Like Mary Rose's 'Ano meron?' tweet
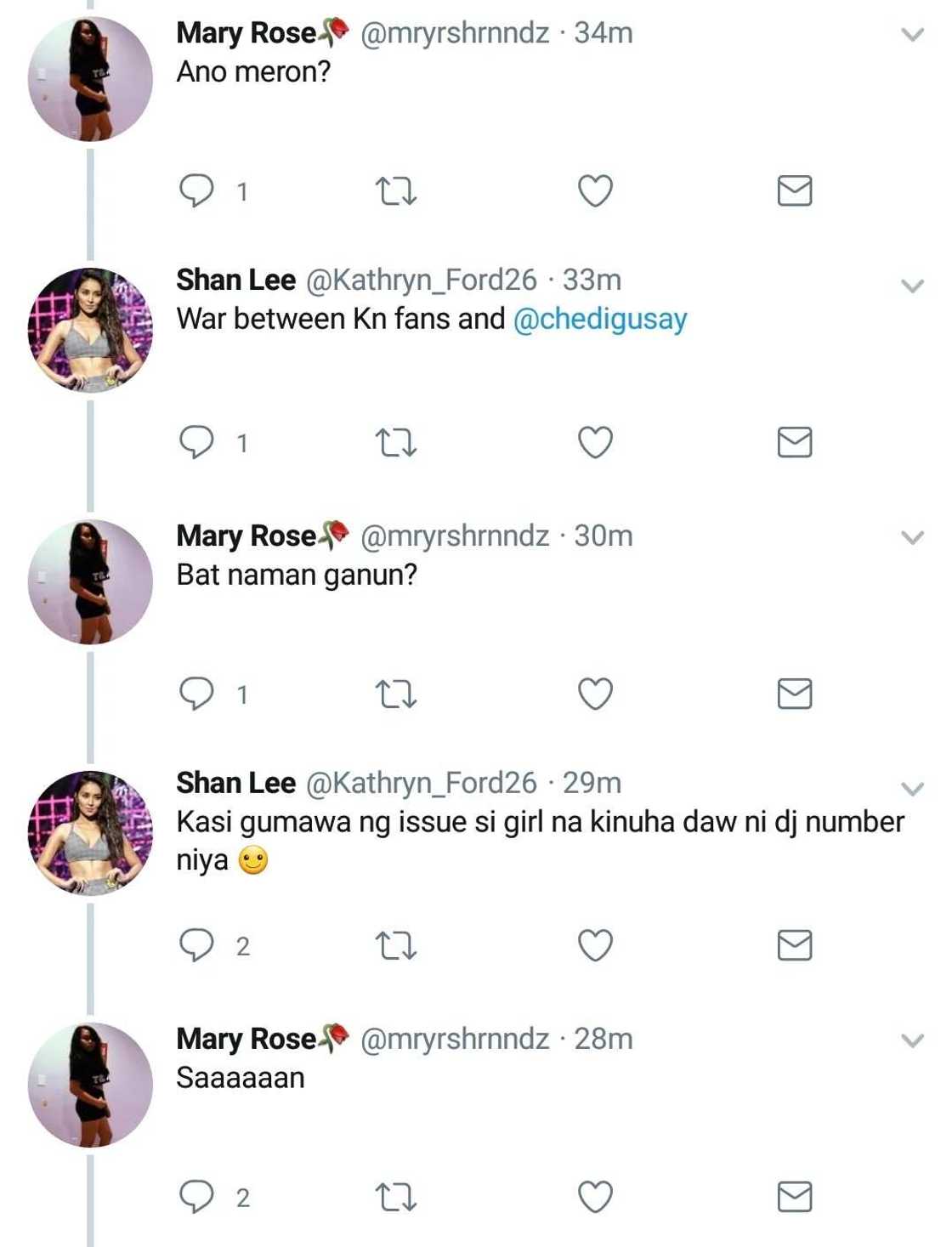The image size is (952, 1247). point(595,190)
